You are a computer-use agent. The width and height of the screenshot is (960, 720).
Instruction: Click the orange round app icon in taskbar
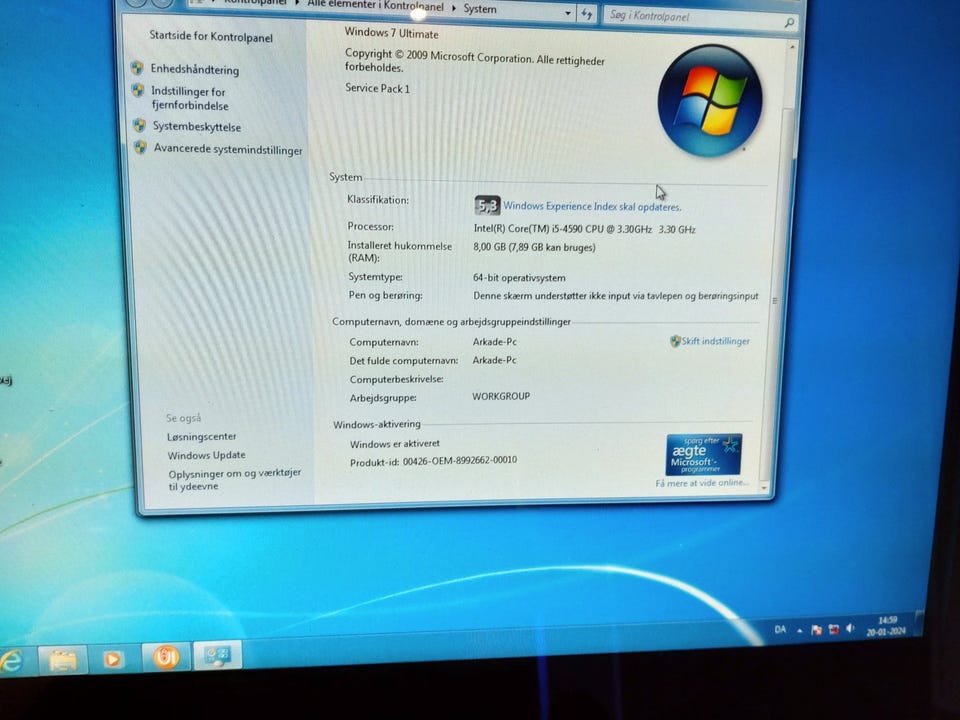click(x=166, y=657)
